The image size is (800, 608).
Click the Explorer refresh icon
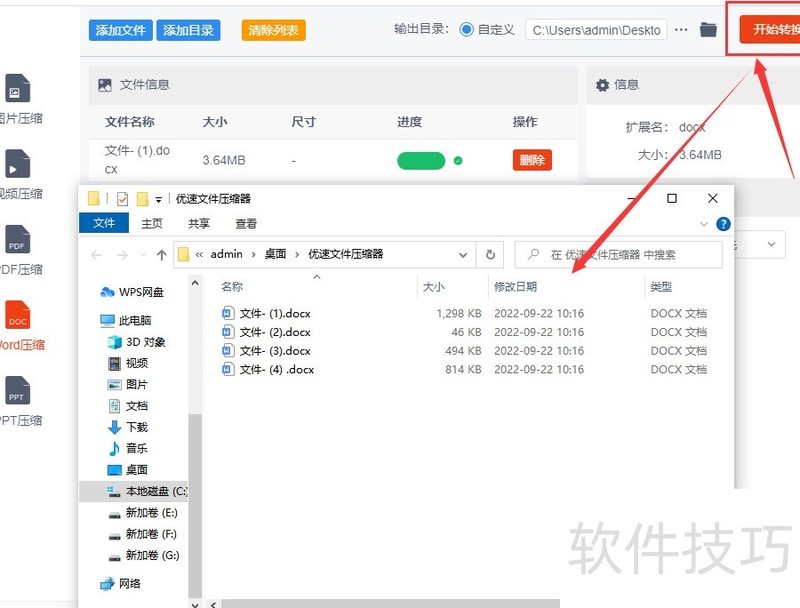click(x=490, y=254)
